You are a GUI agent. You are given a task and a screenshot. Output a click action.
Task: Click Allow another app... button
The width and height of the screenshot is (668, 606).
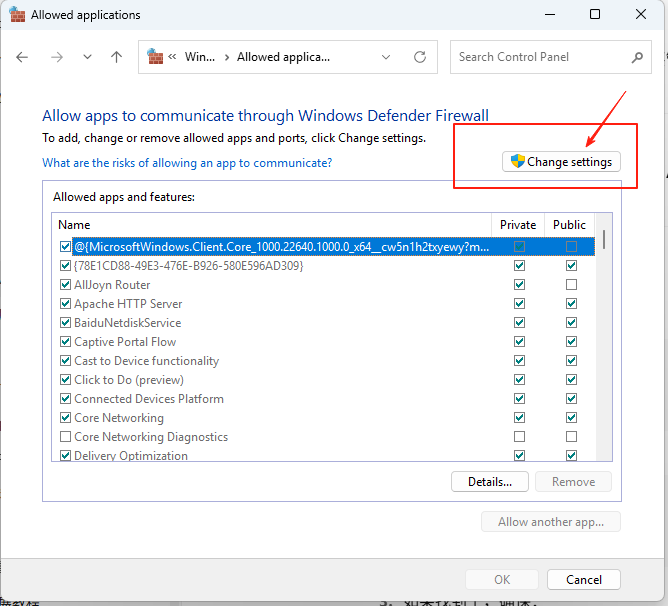point(551,522)
